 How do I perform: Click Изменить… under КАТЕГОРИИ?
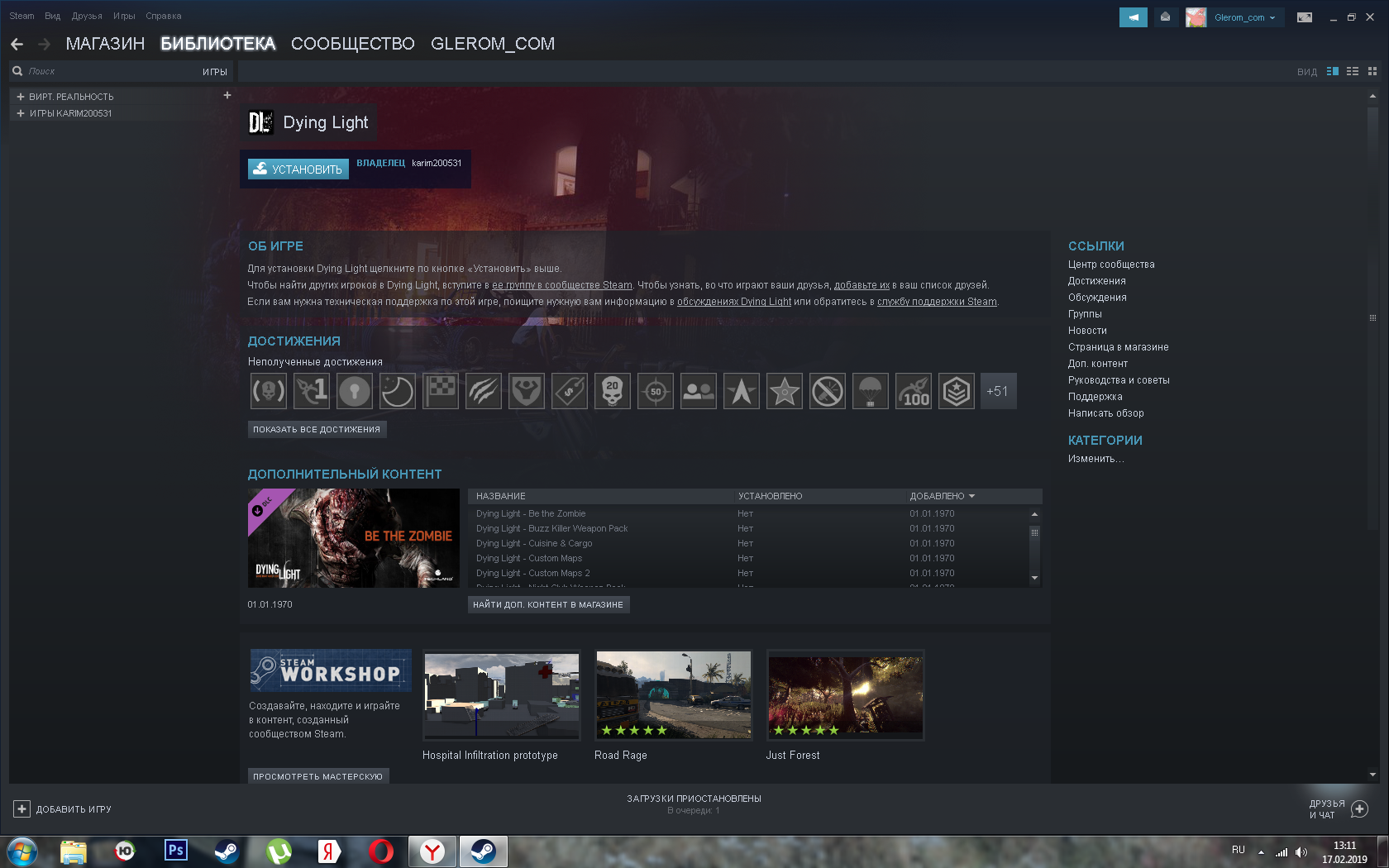pyautogui.click(x=1096, y=459)
